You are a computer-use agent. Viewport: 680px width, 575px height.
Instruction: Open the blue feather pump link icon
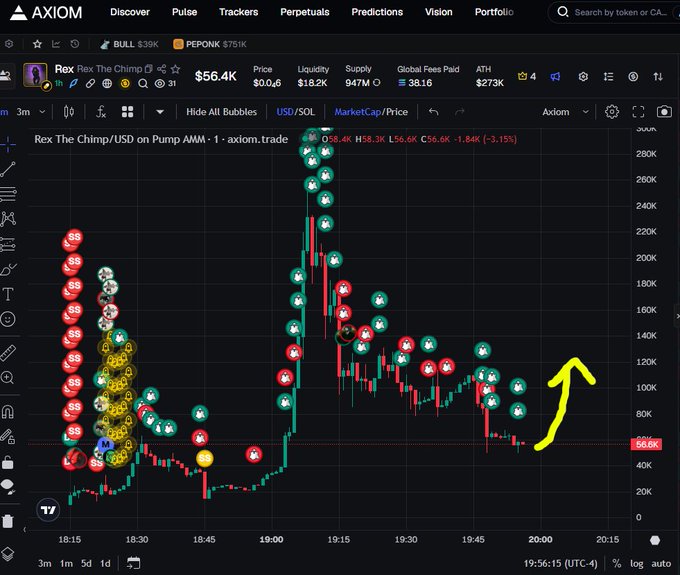tap(74, 83)
